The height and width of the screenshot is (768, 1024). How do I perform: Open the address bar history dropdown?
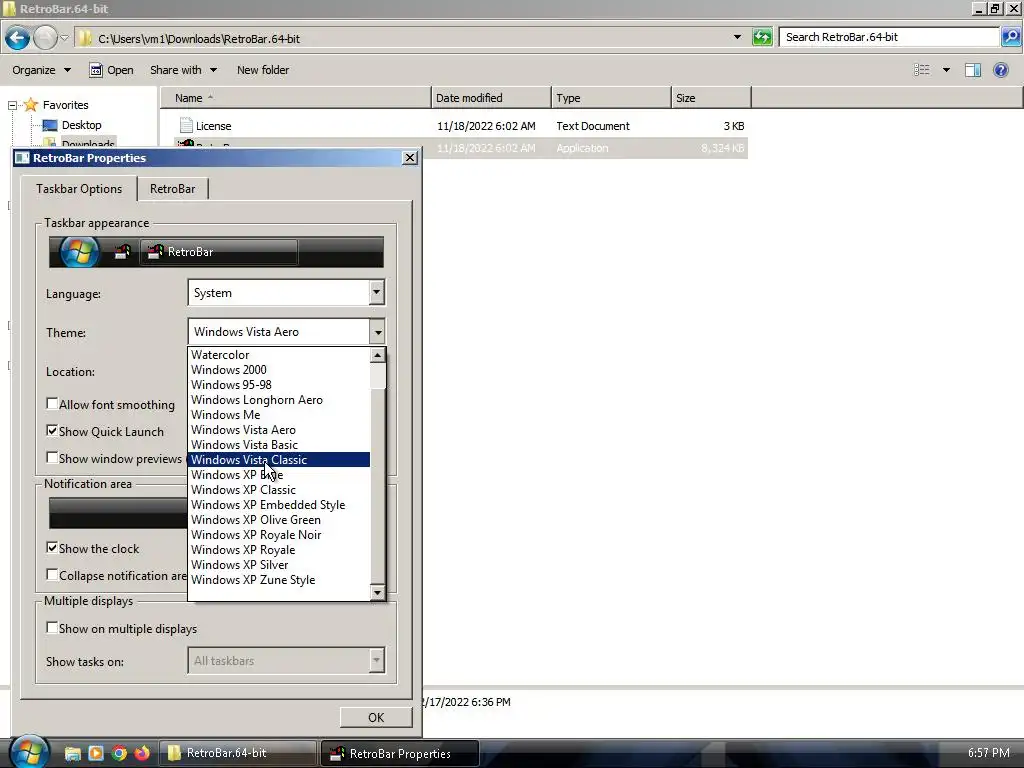coord(737,37)
